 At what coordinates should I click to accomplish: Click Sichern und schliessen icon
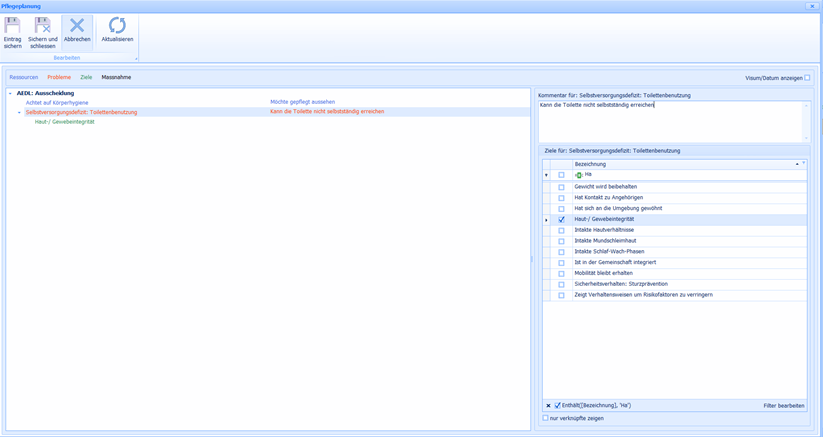pyautogui.click(x=43, y=27)
